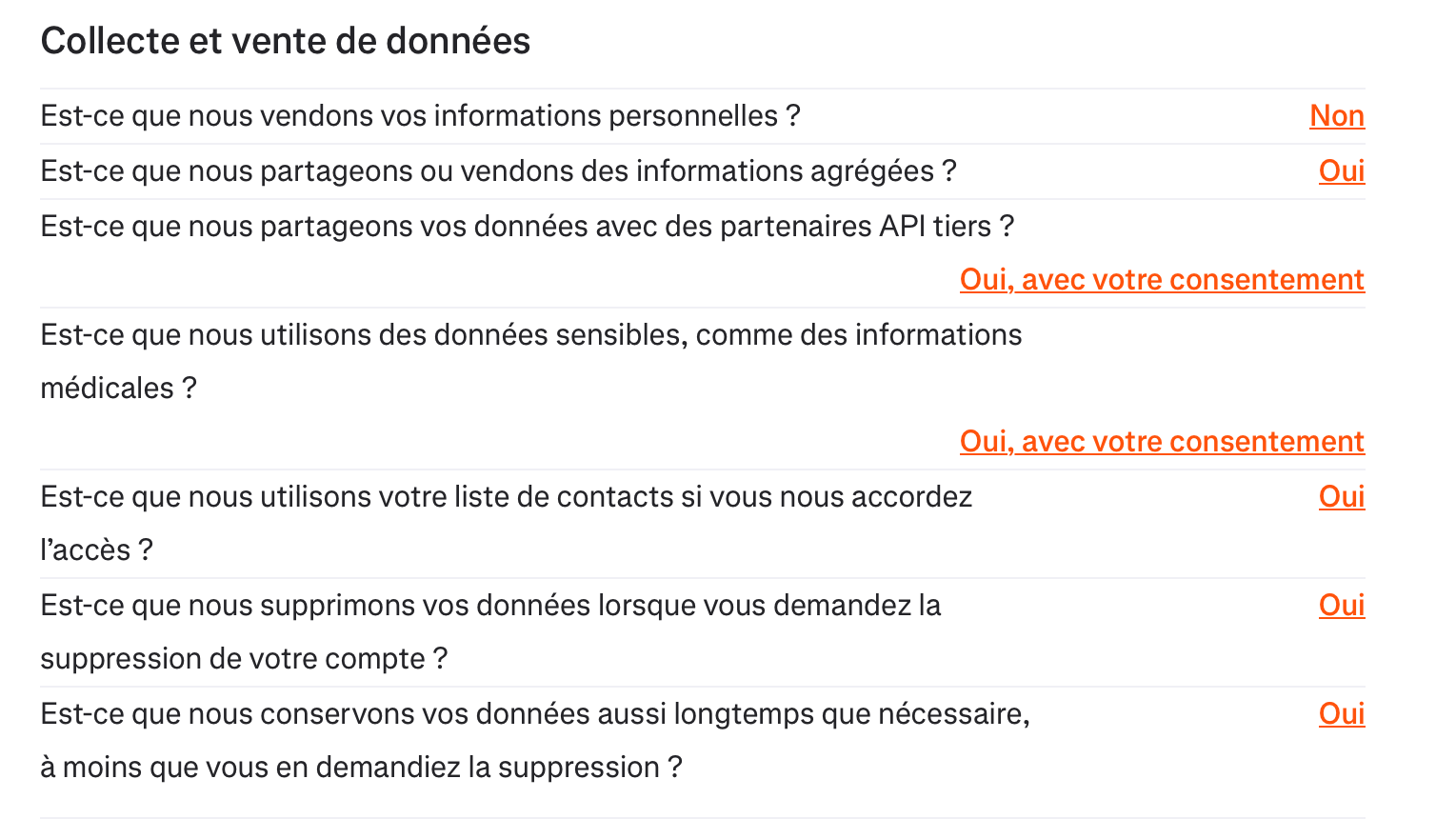Click 'Oui' next to the contact list question

(1341, 497)
